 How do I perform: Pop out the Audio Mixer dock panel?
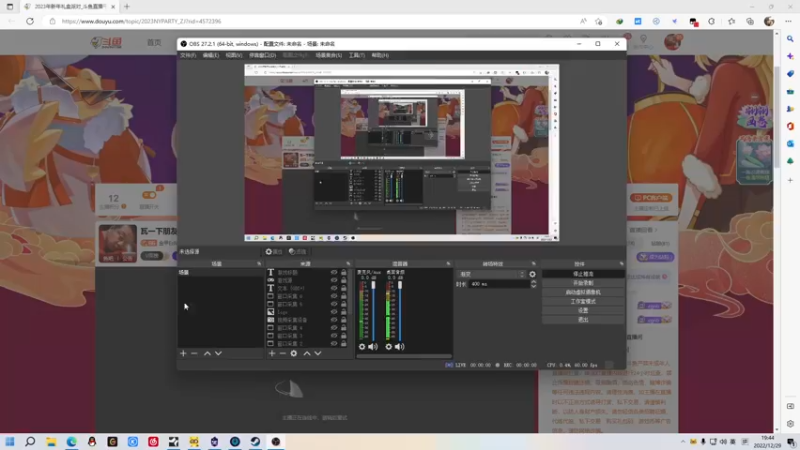448,264
